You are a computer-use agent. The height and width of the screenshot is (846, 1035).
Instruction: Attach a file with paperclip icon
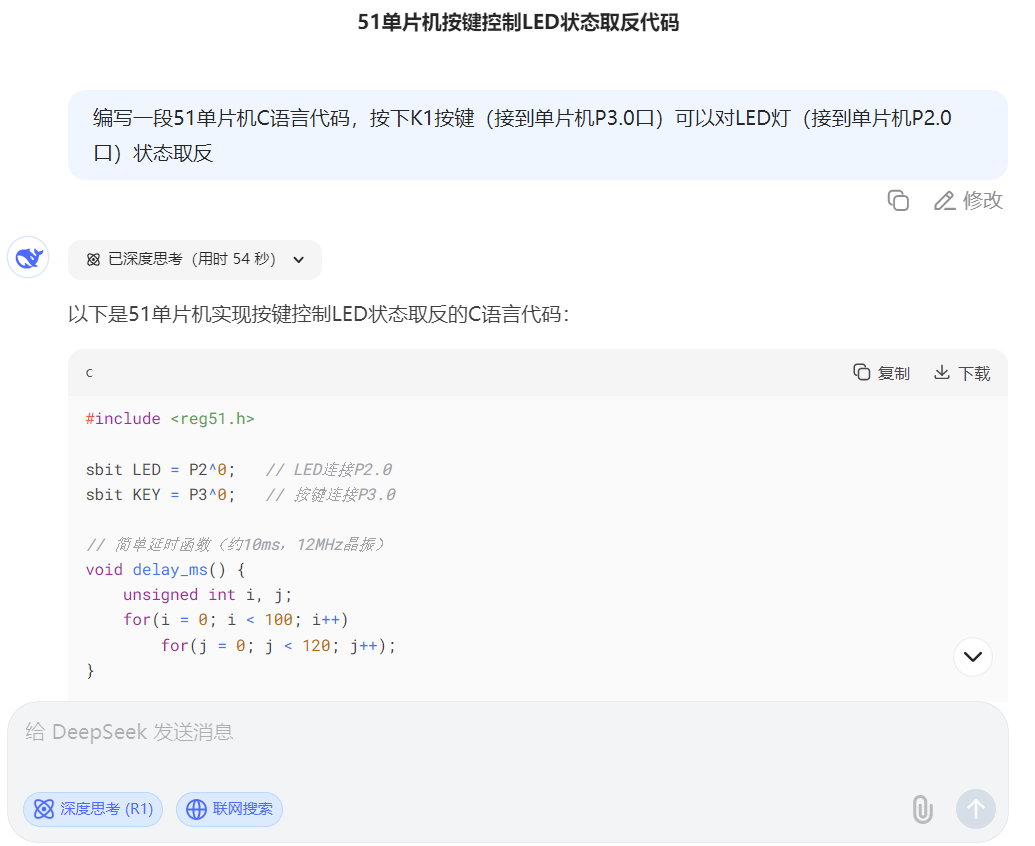click(922, 809)
